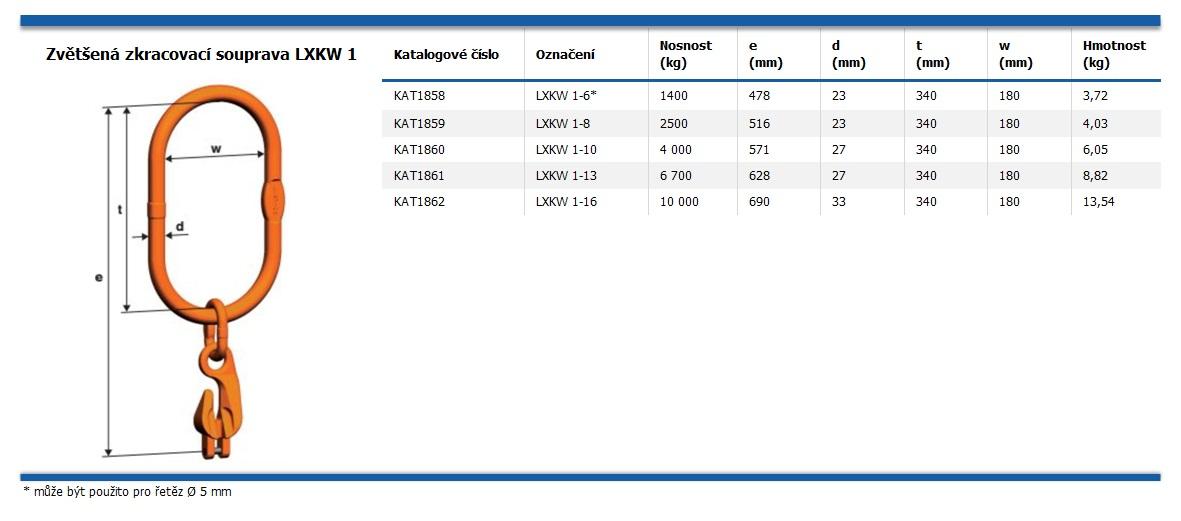Screen dimensions: 1181x521
Task: Select catalog number KAT1858
Action: pos(420,97)
